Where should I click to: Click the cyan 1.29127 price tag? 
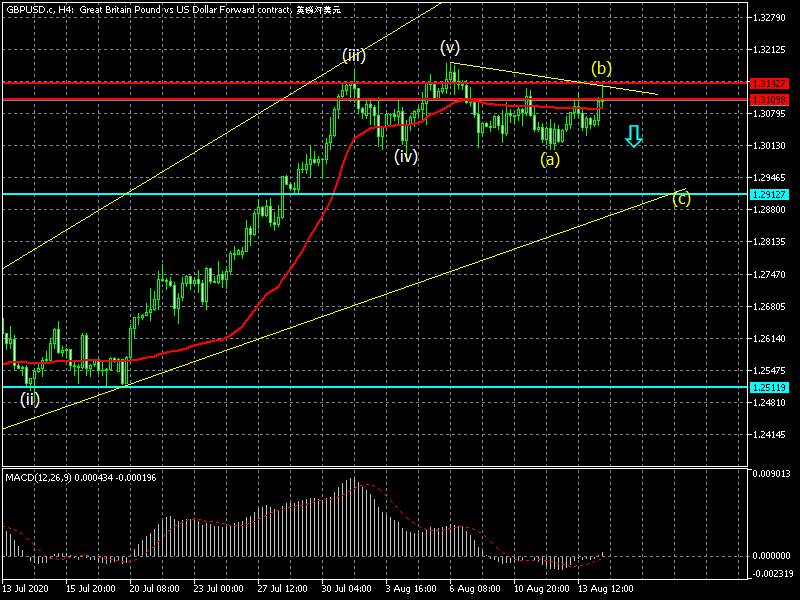pyautogui.click(x=769, y=194)
